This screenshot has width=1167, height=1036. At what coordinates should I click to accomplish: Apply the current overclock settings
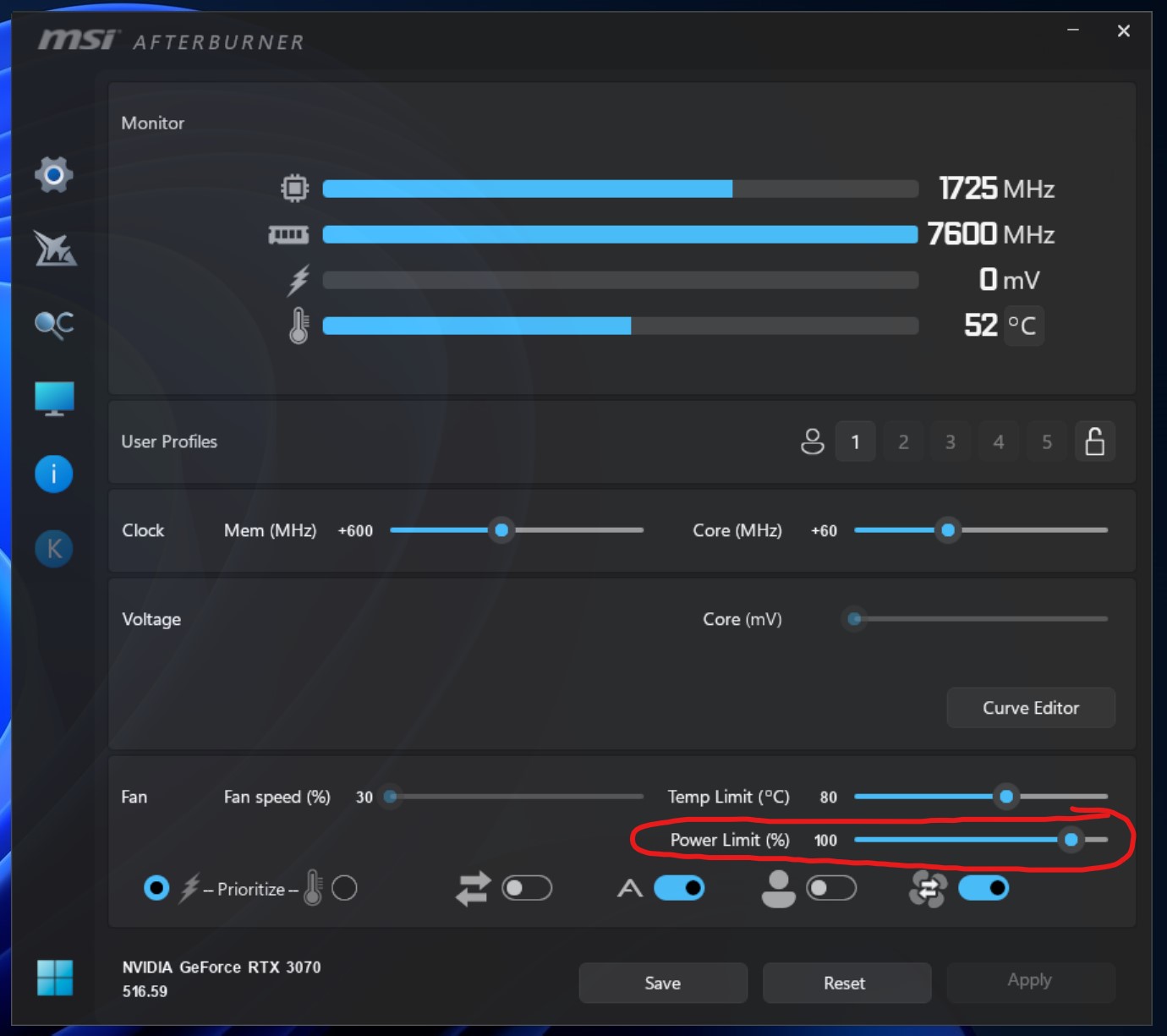click(1030, 982)
